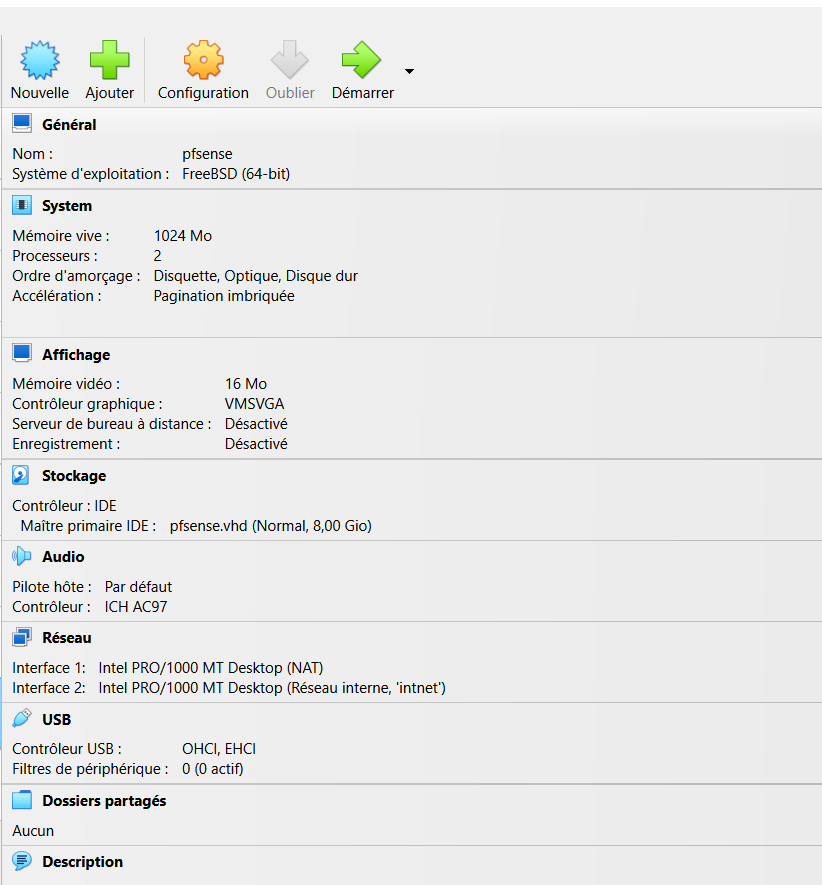This screenshot has width=822, height=885.
Task: Click the Dossiers partagés folder icon
Action: (22, 800)
